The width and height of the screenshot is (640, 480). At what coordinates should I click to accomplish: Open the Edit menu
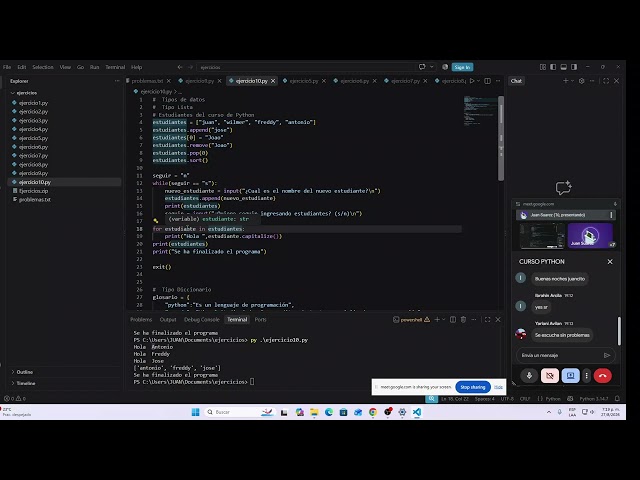coord(22,67)
